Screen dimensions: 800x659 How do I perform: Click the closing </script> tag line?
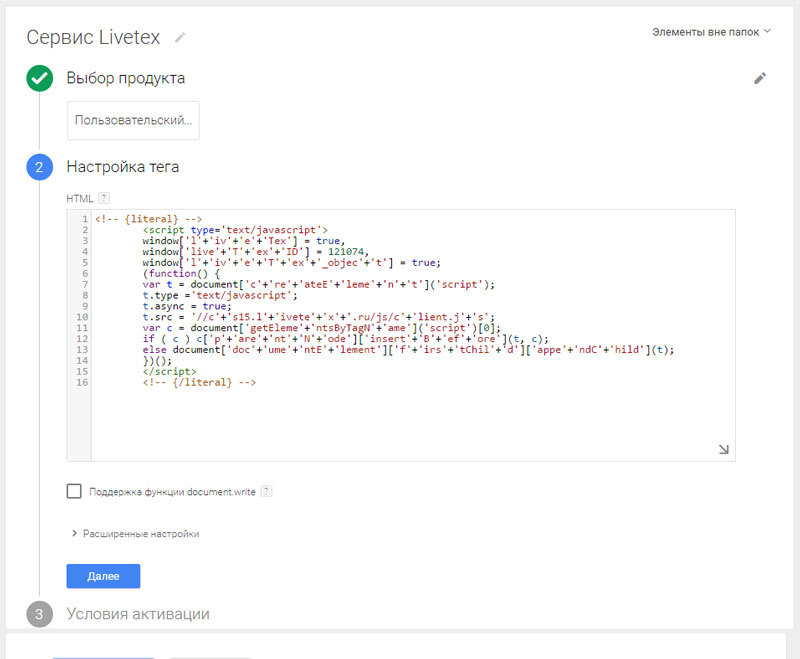click(169, 371)
